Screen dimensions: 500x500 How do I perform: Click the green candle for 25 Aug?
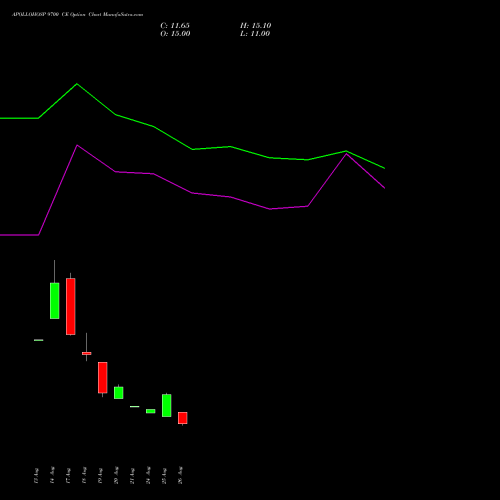167,405
